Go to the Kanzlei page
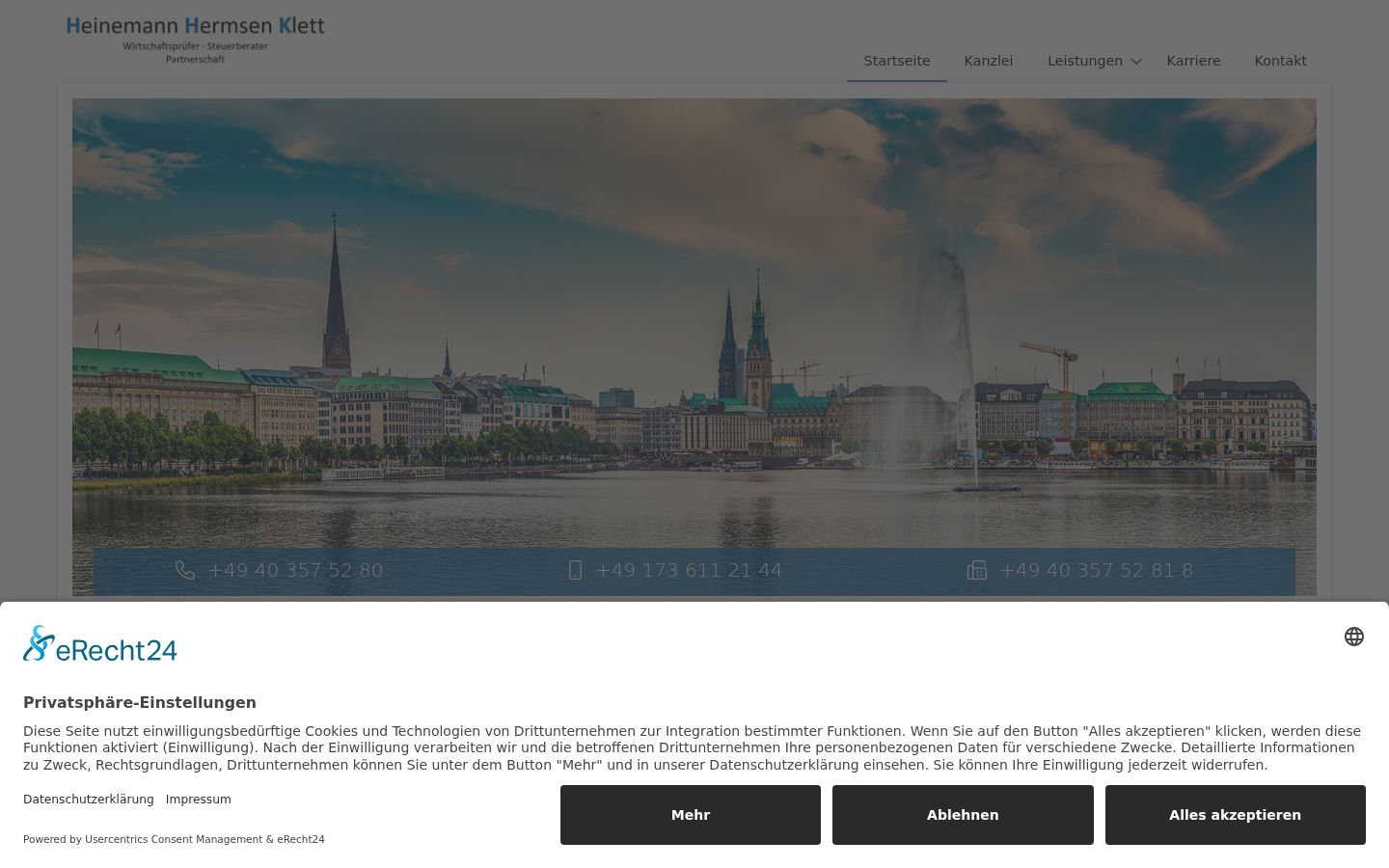 tap(989, 61)
